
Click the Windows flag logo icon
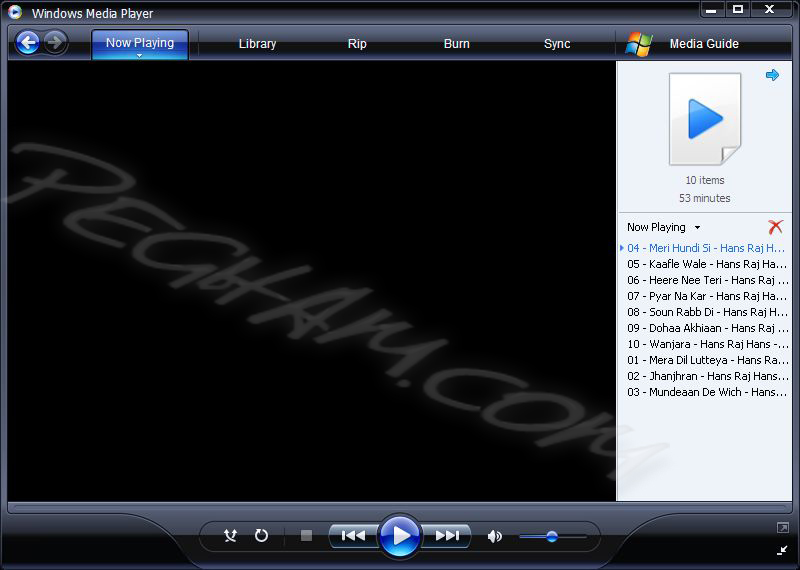coord(639,44)
